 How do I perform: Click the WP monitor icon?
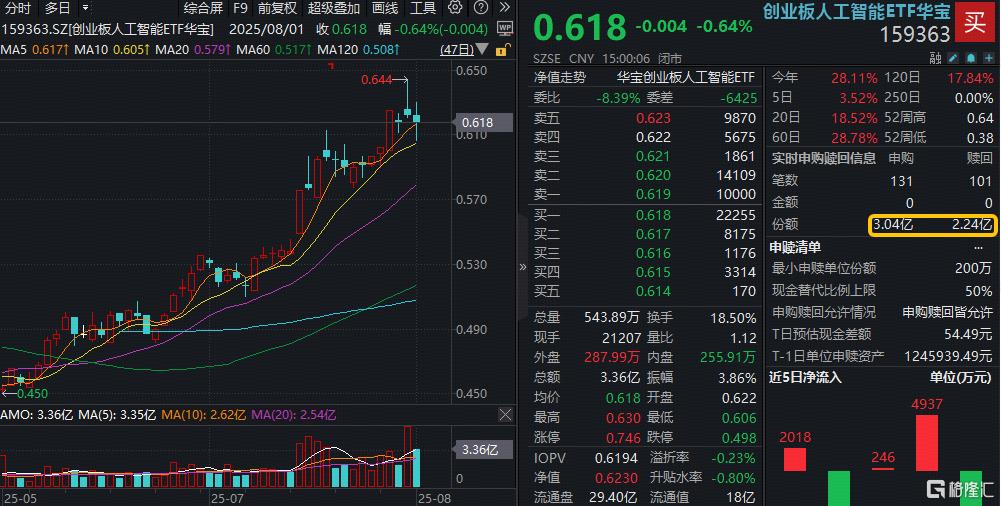(x=504, y=29)
